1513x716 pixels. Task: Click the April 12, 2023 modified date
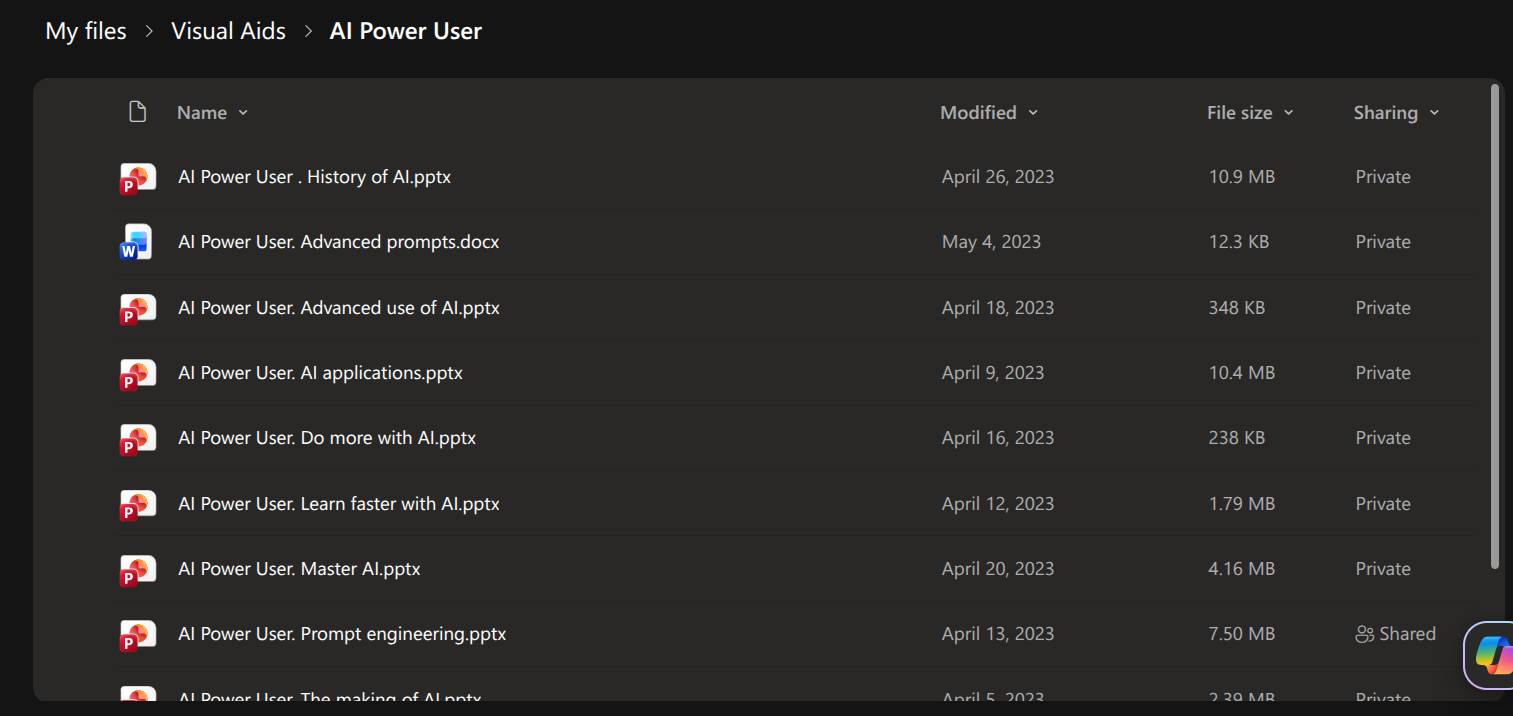click(x=998, y=504)
